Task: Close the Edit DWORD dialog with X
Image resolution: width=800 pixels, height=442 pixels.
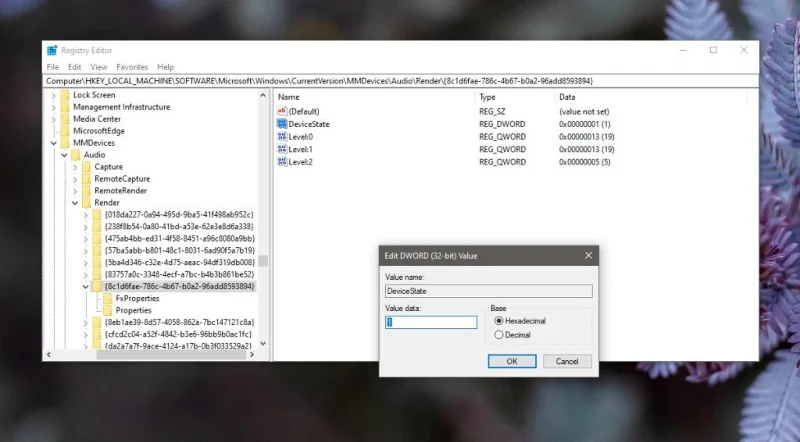Action: click(588, 255)
